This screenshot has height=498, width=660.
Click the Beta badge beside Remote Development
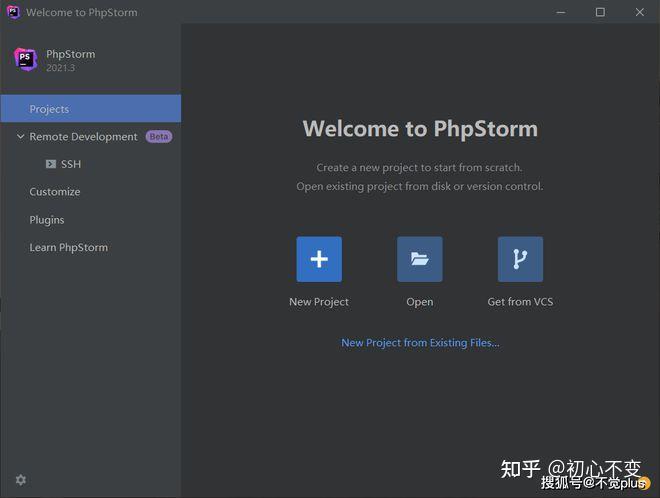(x=159, y=137)
